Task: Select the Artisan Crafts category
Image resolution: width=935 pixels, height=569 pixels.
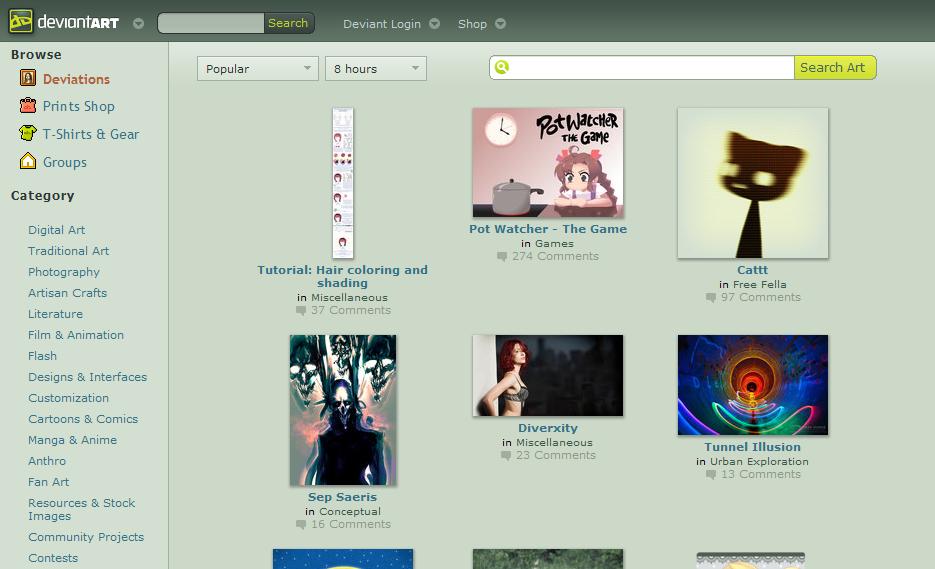Action: pyautogui.click(x=67, y=293)
